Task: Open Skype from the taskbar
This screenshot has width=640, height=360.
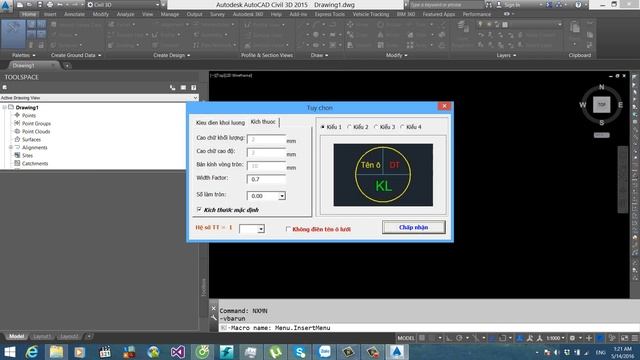Action: point(300,352)
